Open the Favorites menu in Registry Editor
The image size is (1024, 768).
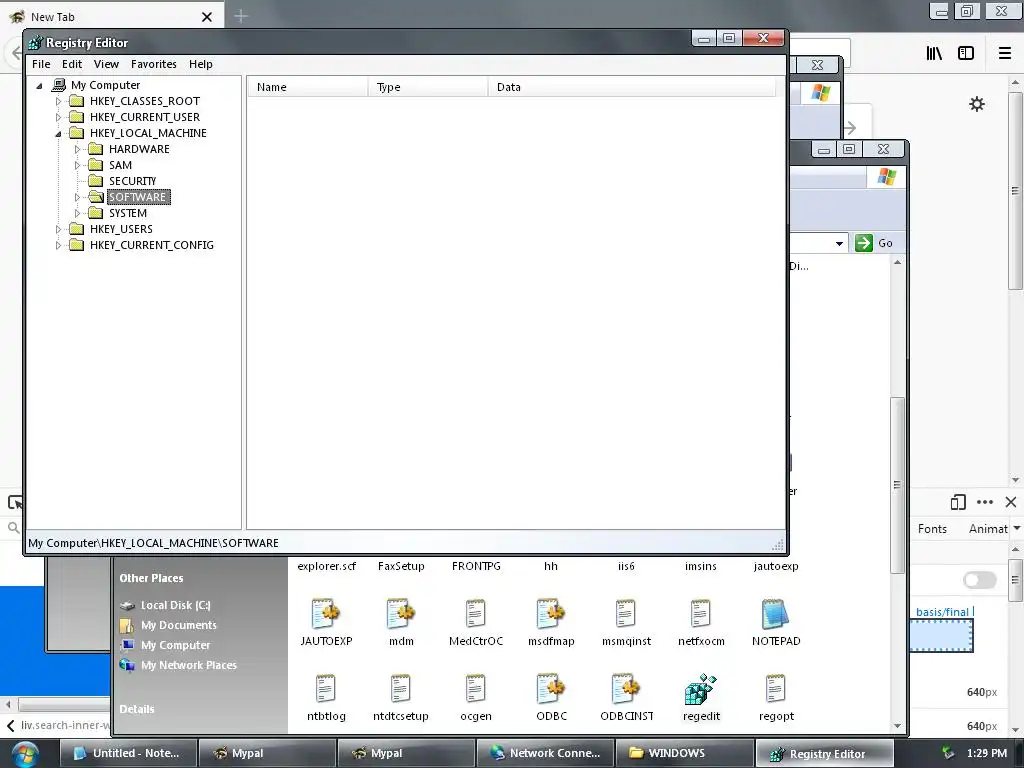tap(153, 64)
